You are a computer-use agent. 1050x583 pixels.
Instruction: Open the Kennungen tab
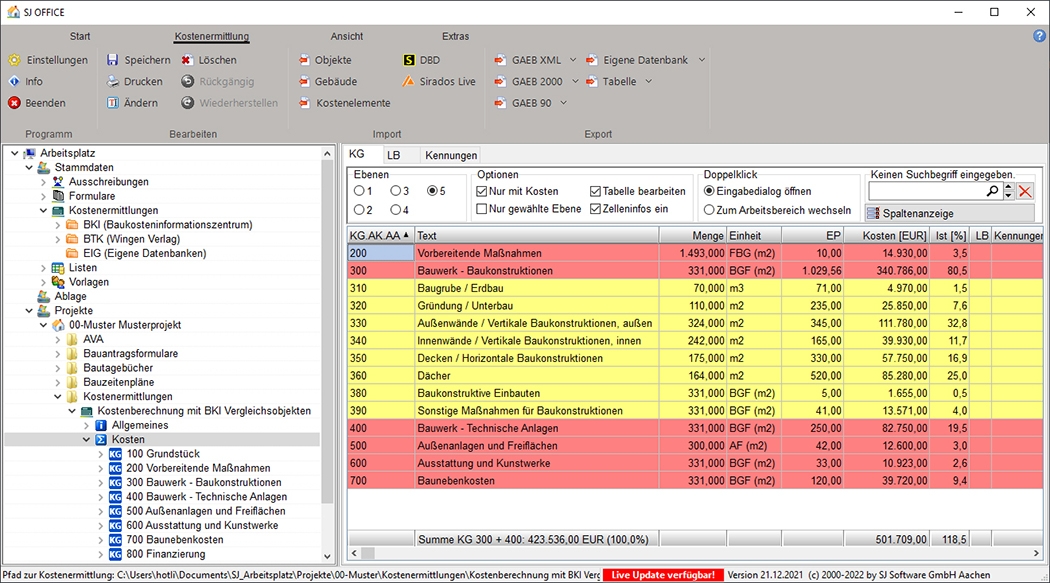point(451,156)
